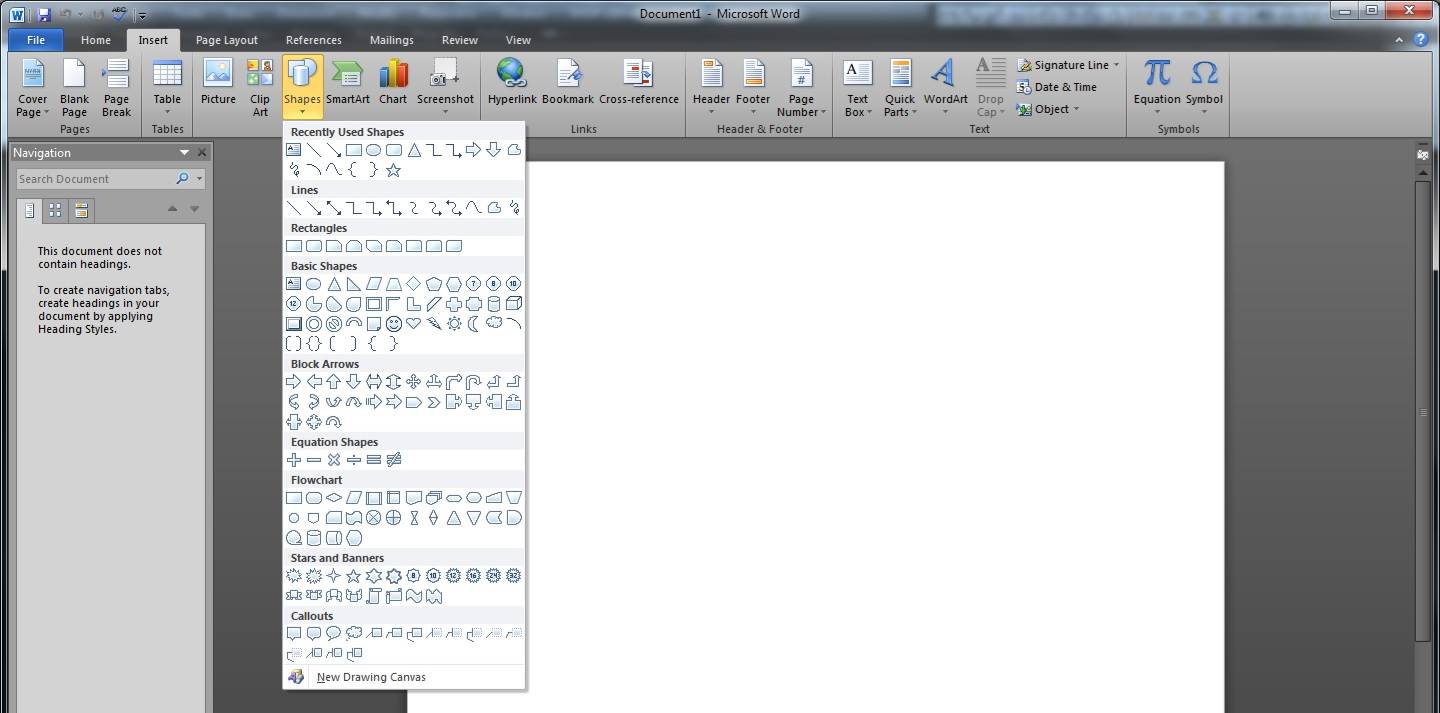The image size is (1440, 713).
Task: Open the WordArt gallery
Action: click(945, 88)
